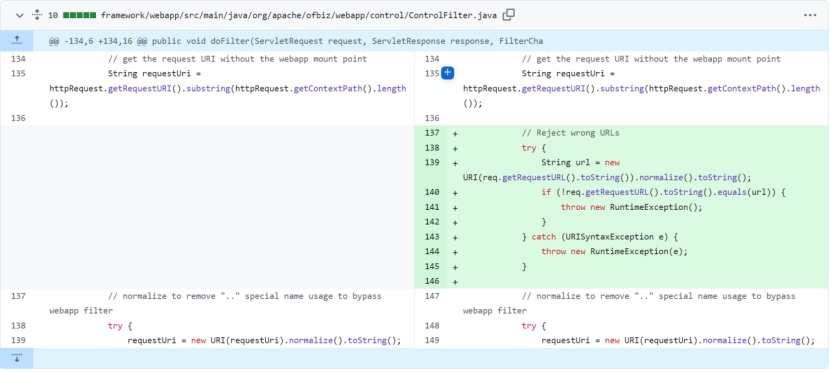The image size is (830, 372).
Task: Select left-side line number 135
Action: (x=18, y=74)
